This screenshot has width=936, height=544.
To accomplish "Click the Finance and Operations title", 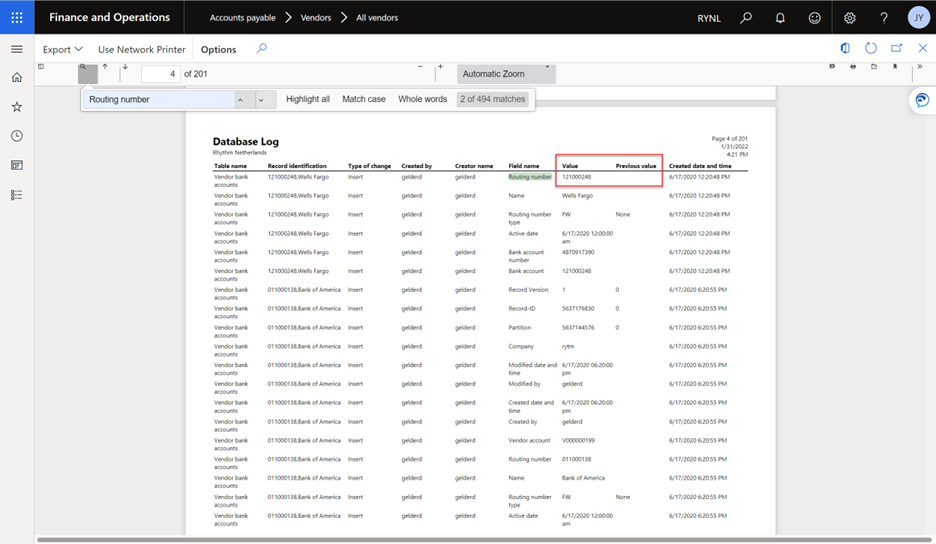I will 109,17.
